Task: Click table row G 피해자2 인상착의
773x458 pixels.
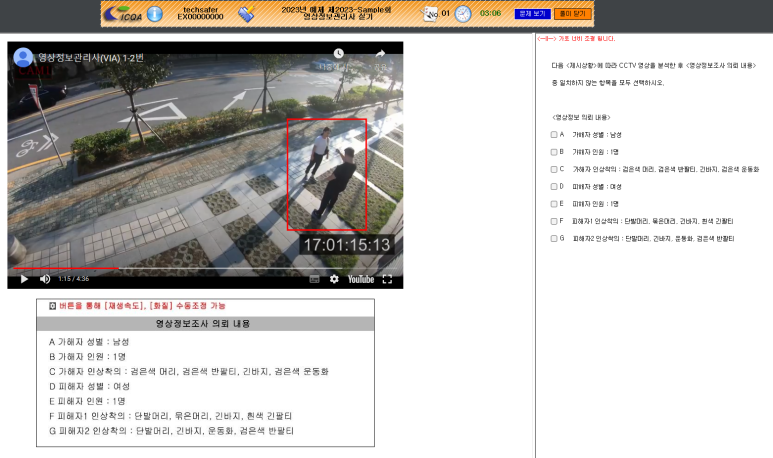Action: (171, 431)
